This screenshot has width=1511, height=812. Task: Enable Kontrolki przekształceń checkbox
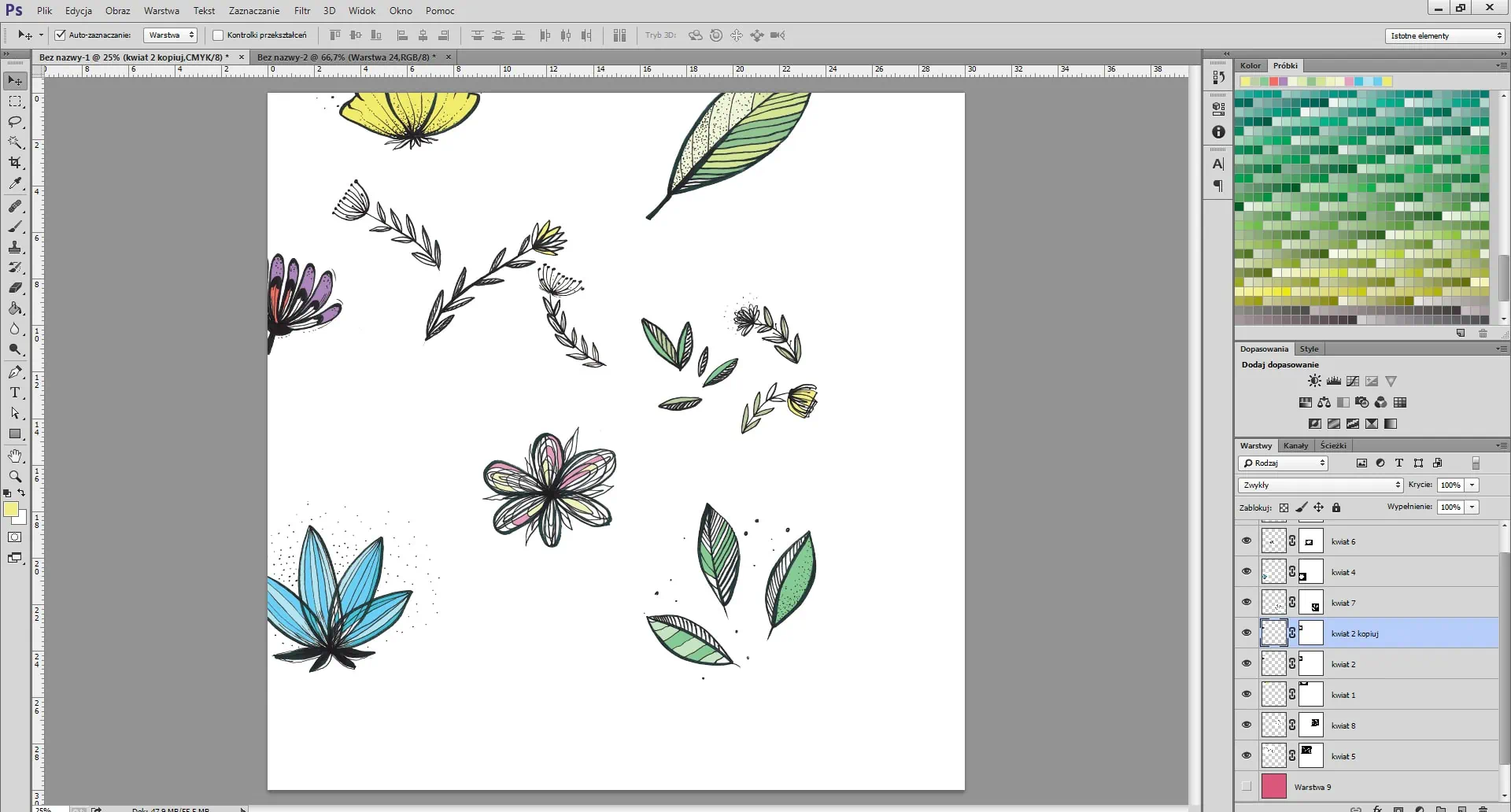point(218,35)
